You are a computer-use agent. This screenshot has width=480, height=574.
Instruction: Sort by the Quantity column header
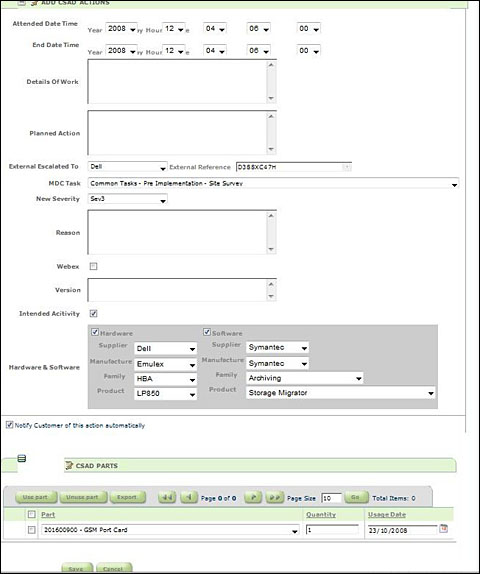(321, 514)
